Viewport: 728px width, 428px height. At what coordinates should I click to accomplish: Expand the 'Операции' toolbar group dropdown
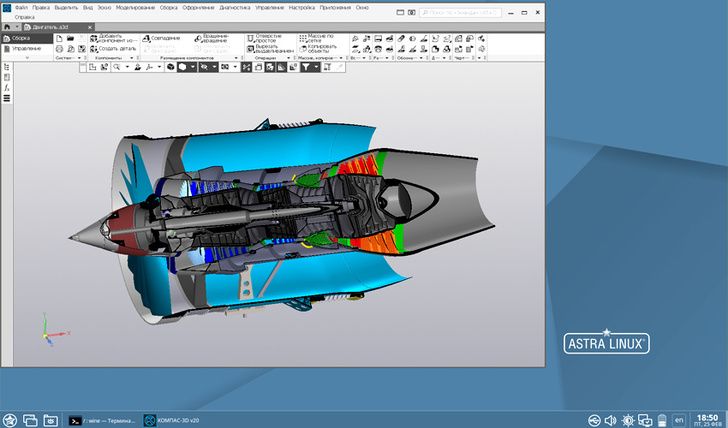pyautogui.click(x=291, y=58)
